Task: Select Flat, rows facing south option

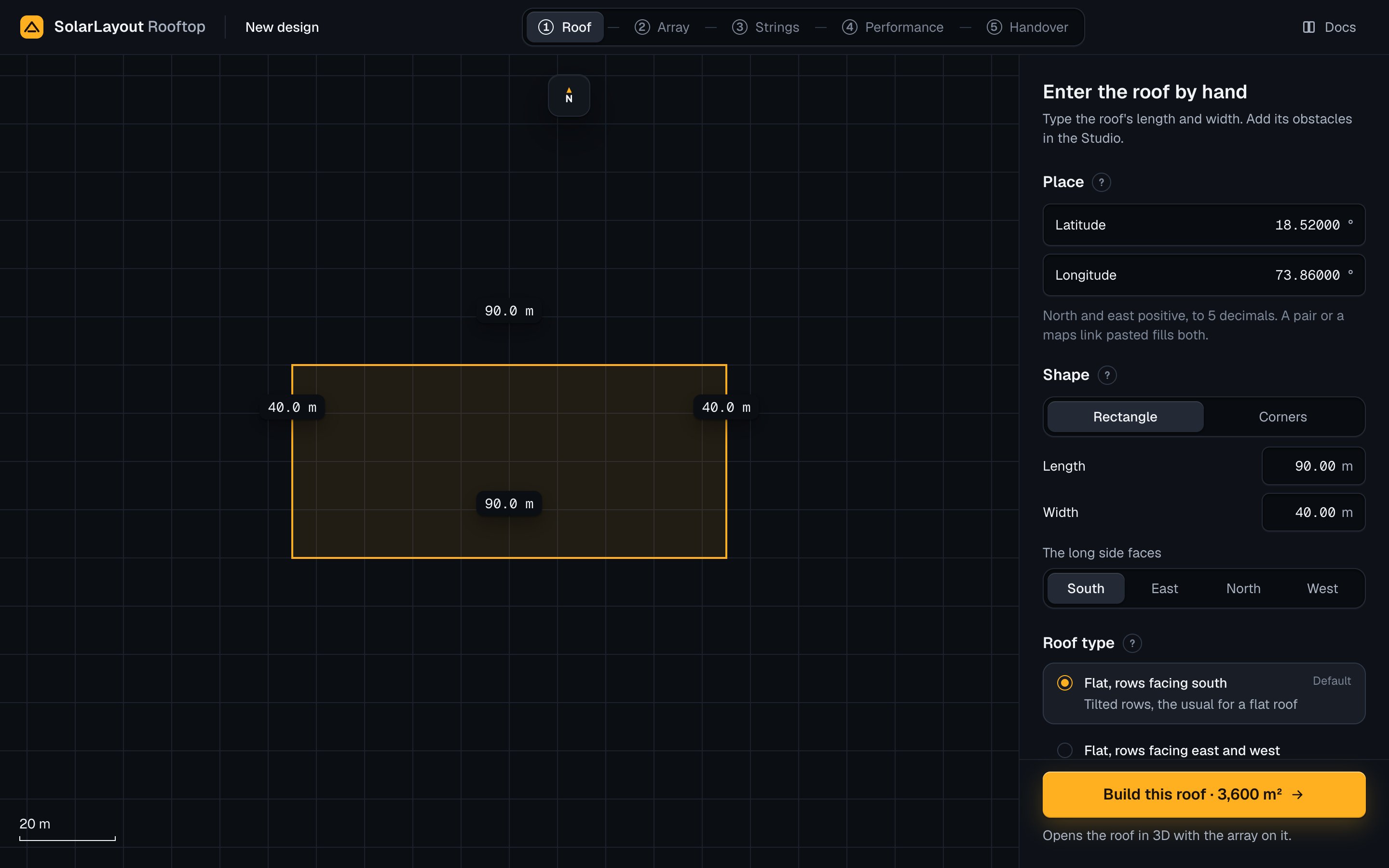Action: pyautogui.click(x=1204, y=693)
